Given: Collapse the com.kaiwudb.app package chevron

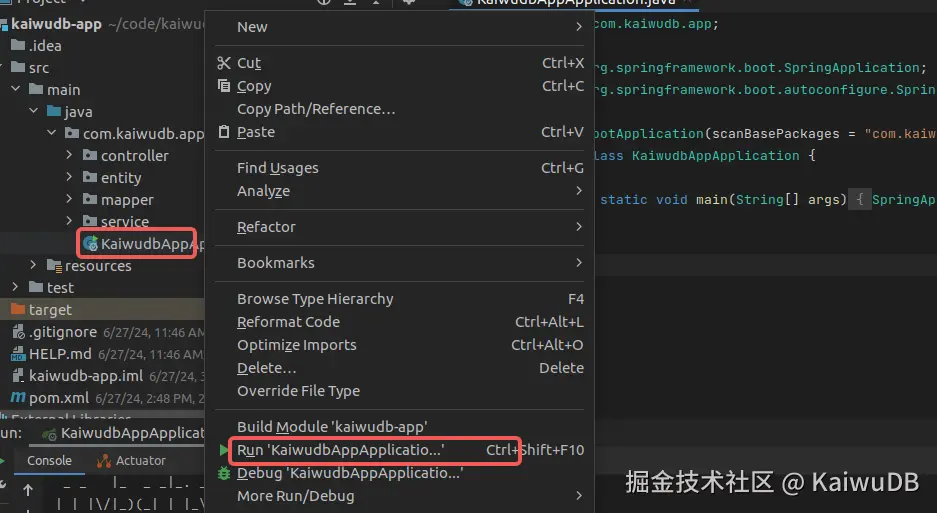Looking at the screenshot, I should 51,133.
